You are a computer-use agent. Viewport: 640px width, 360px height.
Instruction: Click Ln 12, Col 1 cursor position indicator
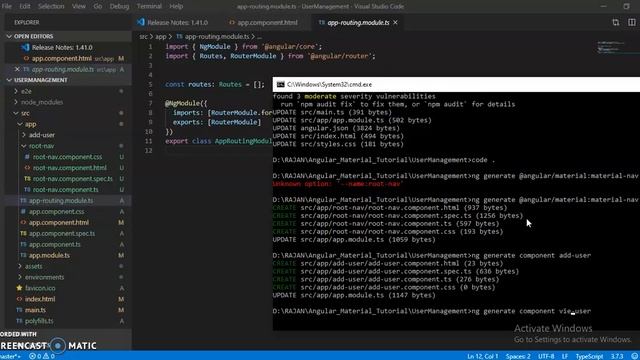pyautogui.click(x=482, y=356)
